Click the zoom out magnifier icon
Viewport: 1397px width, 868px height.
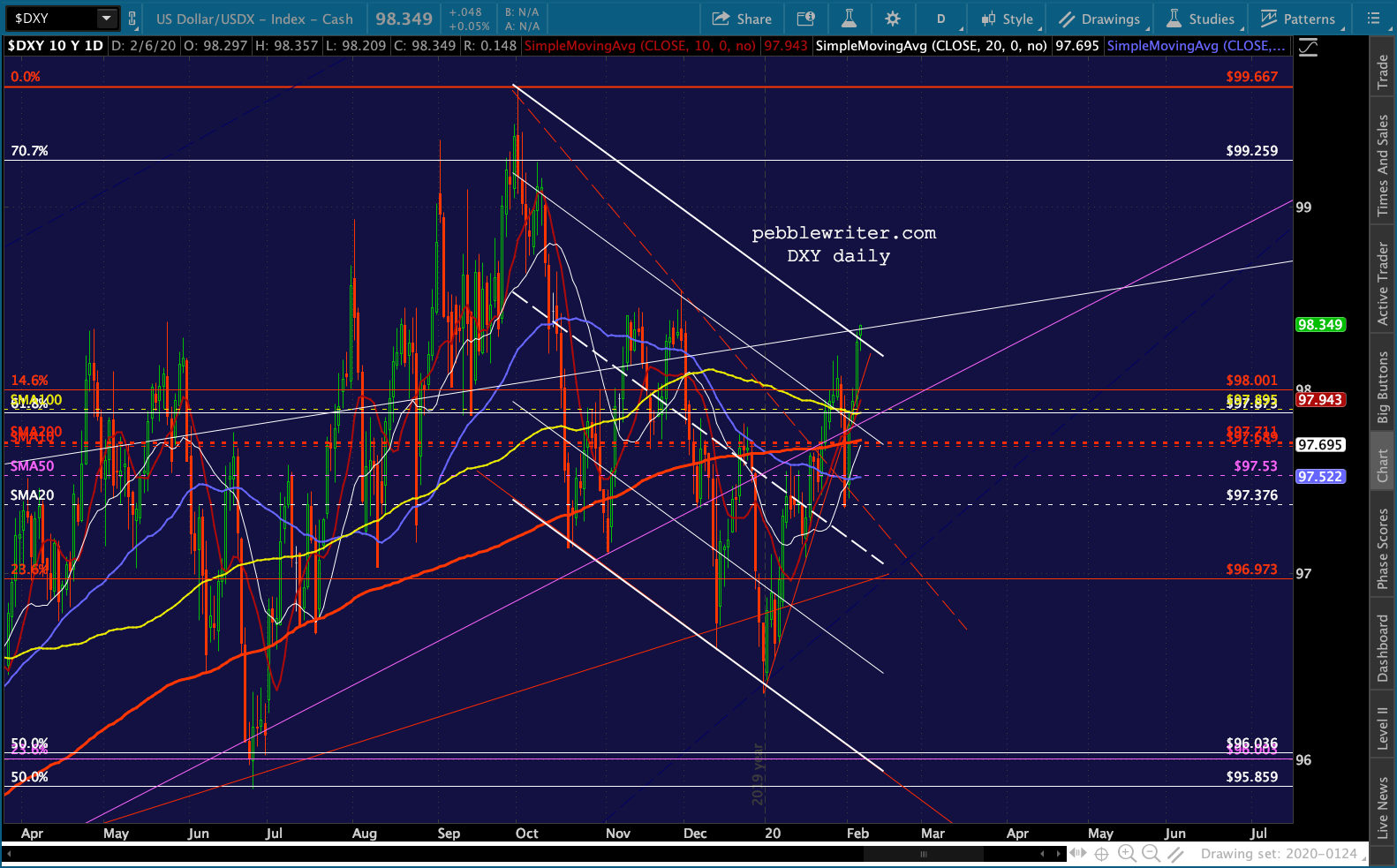pyautogui.click(x=1151, y=853)
